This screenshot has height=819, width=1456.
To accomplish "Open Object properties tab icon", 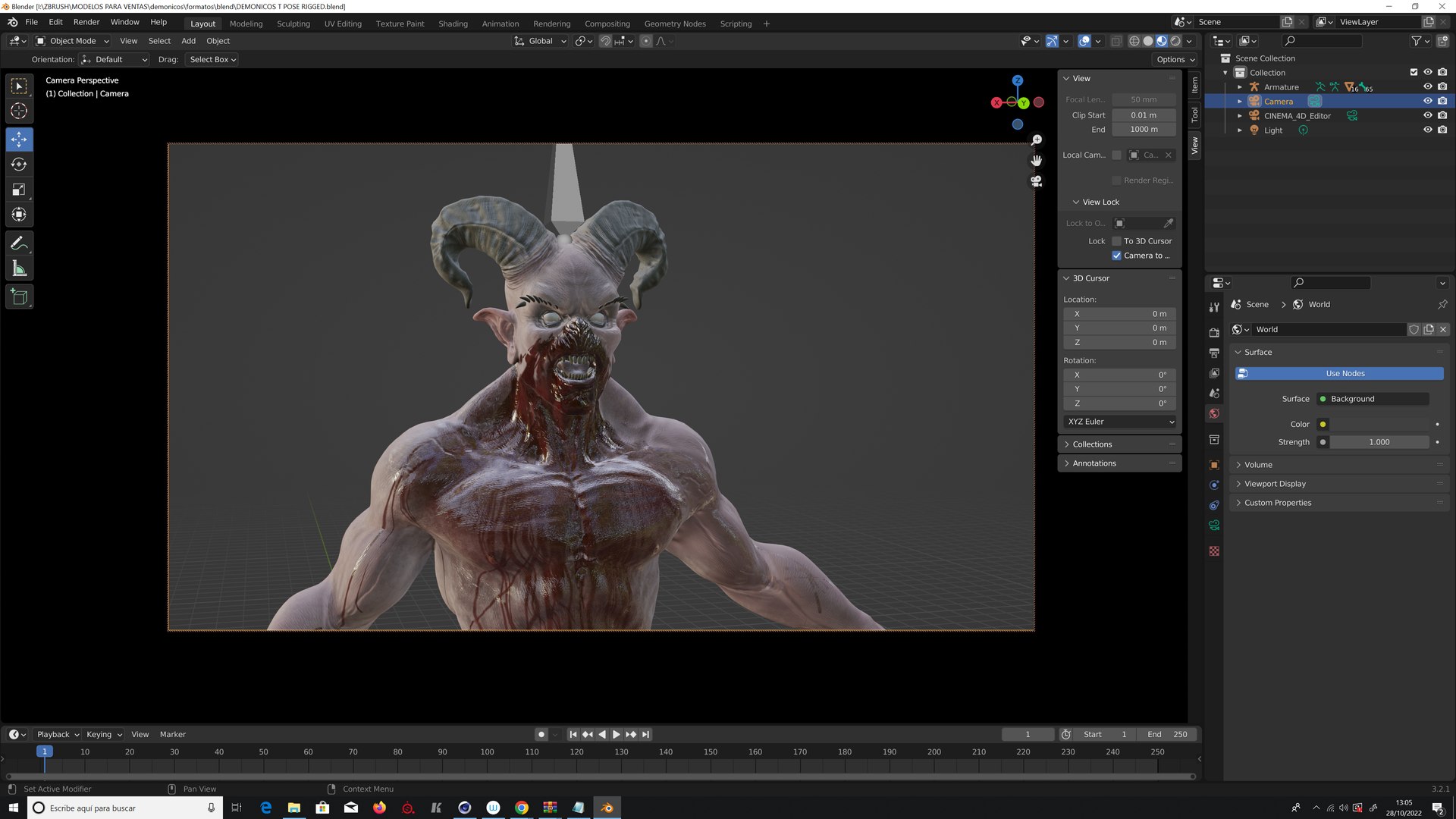I will coord(1214,465).
